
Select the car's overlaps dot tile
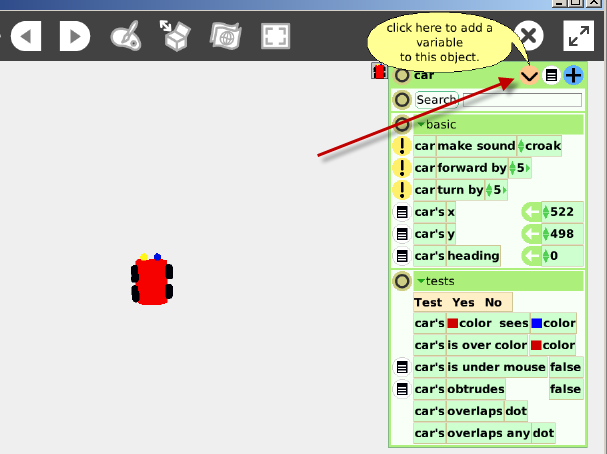[x=470, y=411]
